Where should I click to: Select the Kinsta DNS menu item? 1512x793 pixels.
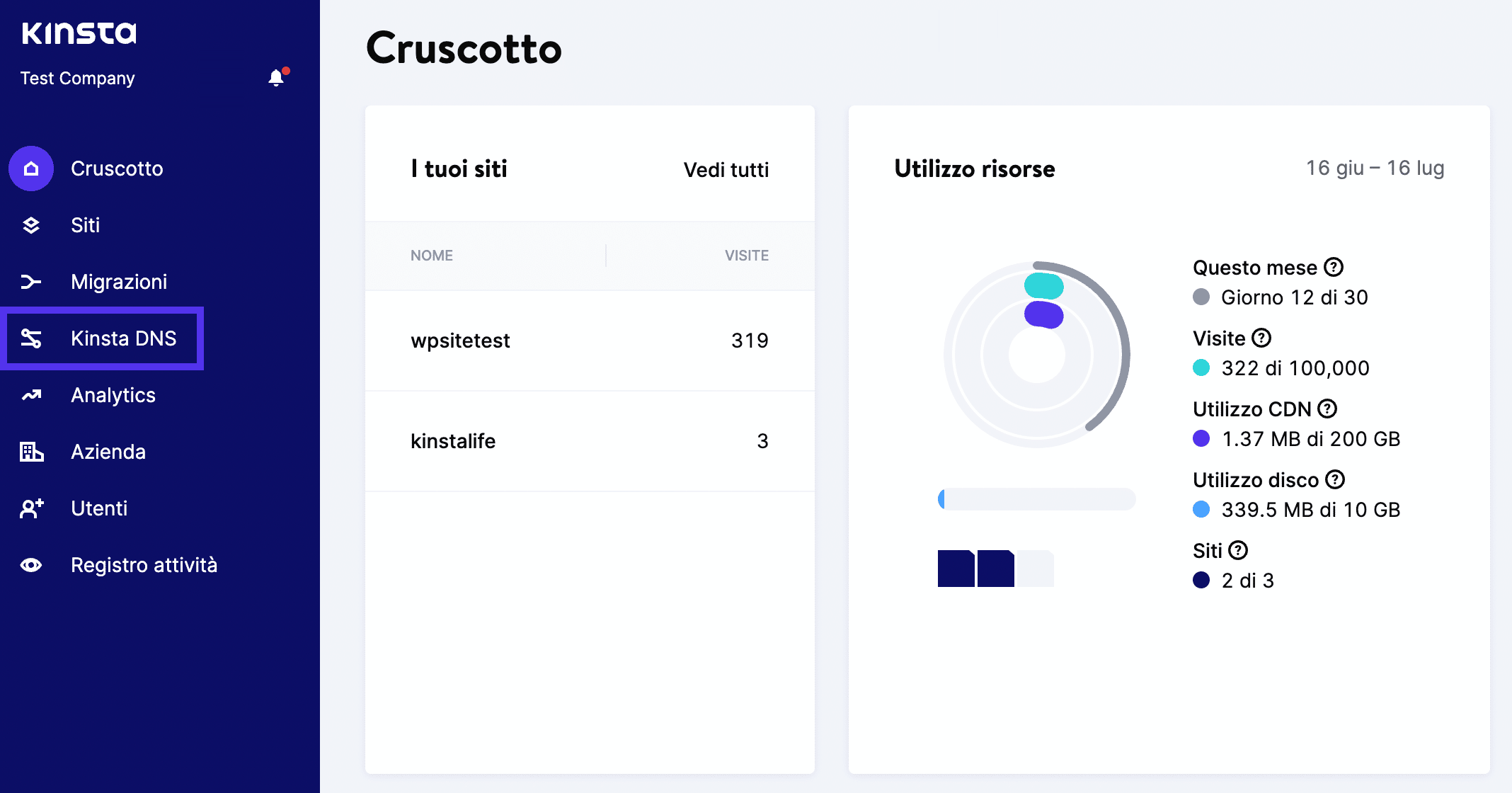coord(123,338)
